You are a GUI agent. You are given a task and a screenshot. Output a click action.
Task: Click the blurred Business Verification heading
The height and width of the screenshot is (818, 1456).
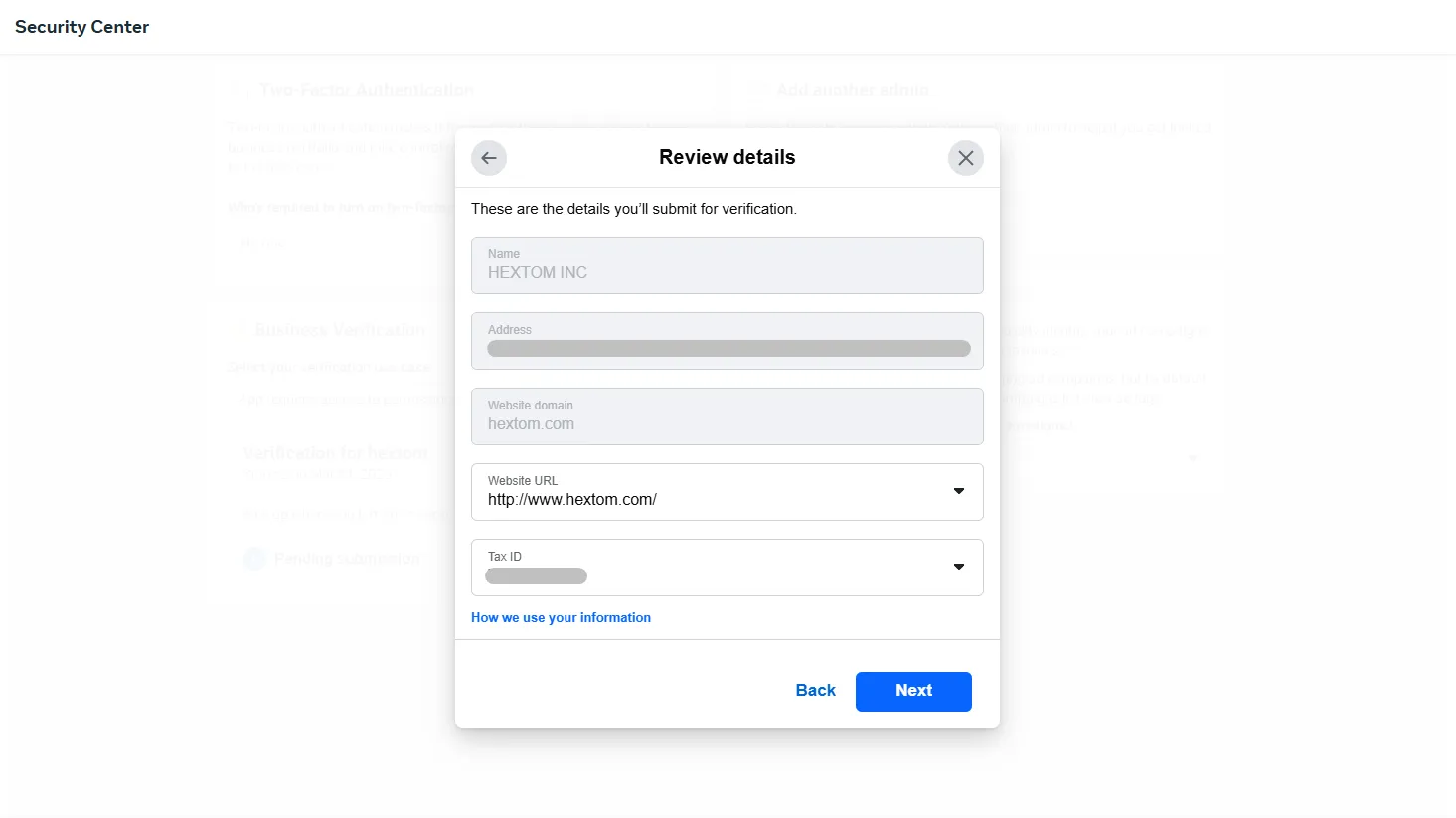click(340, 329)
